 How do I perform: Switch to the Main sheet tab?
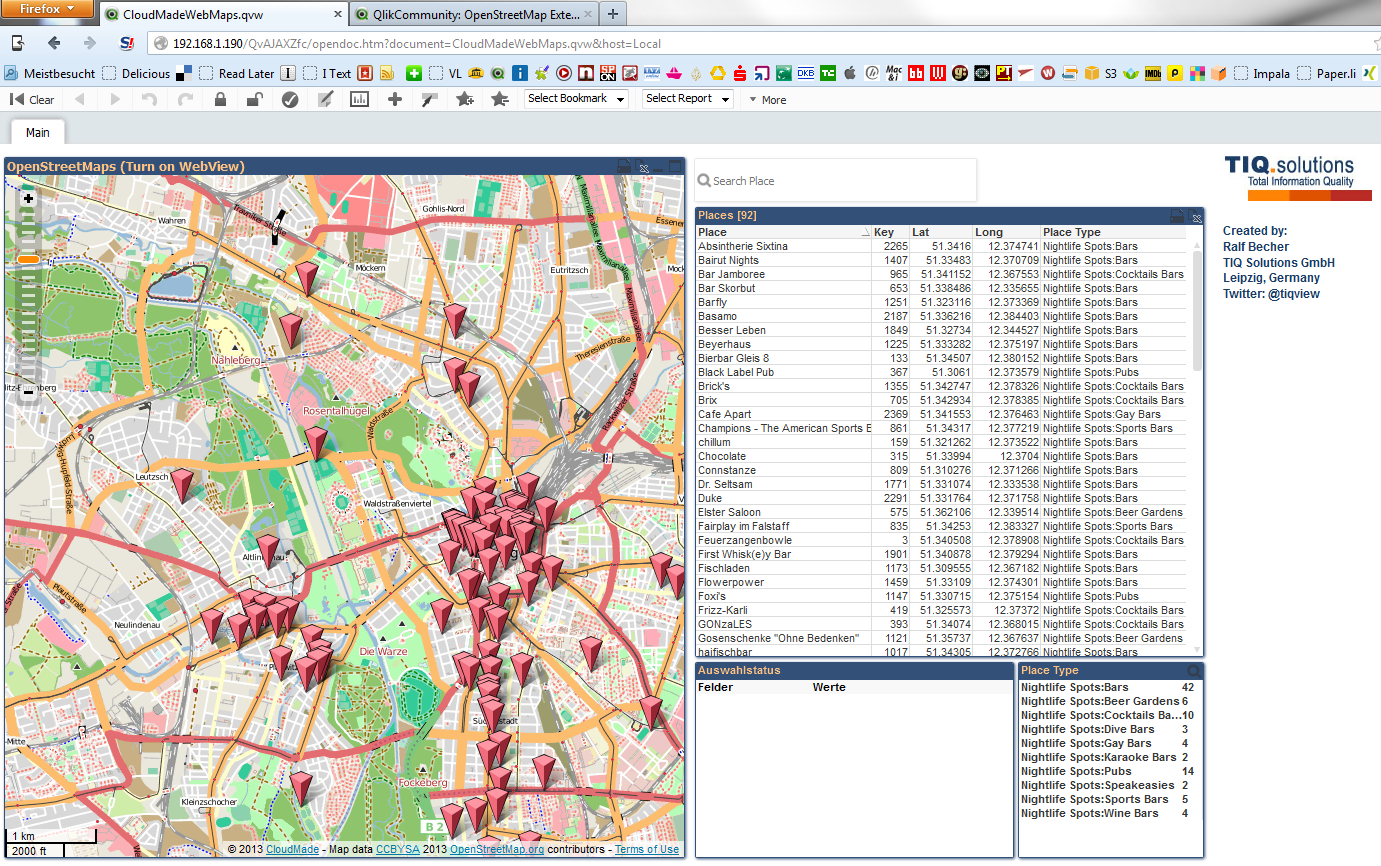[x=37, y=132]
